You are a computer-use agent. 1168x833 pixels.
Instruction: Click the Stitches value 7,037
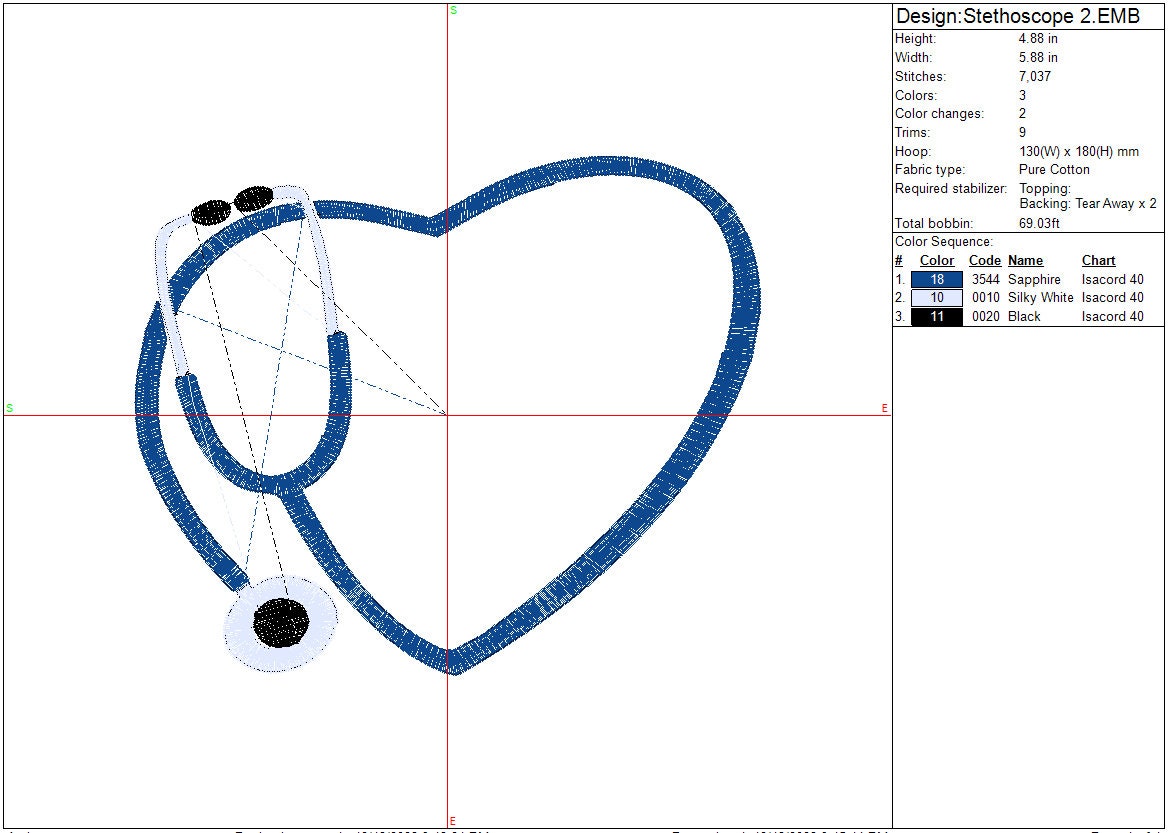click(1035, 77)
